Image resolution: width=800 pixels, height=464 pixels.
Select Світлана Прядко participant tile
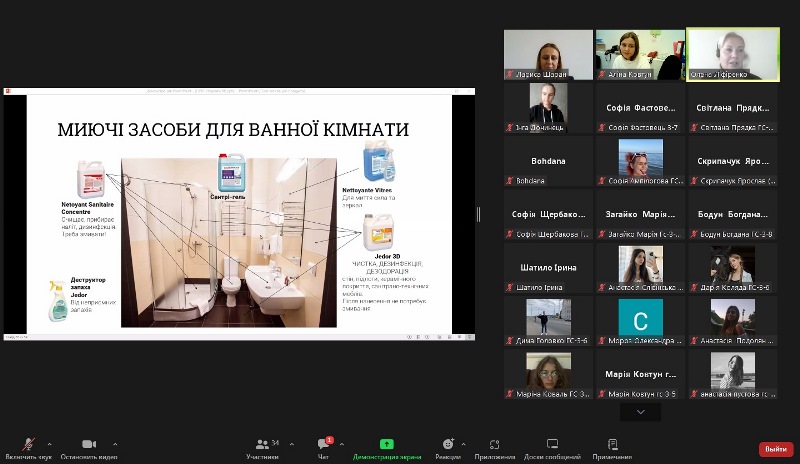click(x=733, y=108)
